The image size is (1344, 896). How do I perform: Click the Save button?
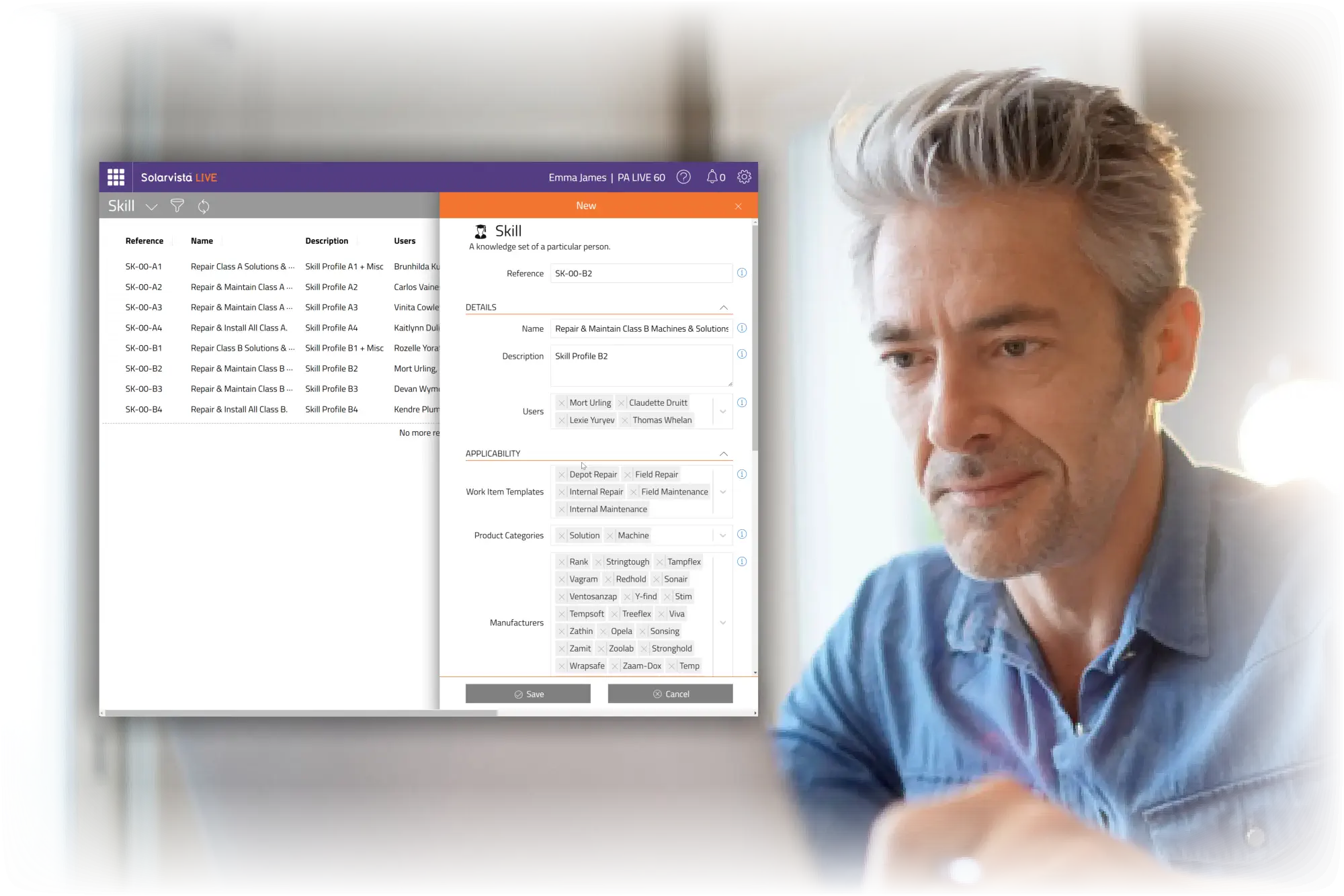(528, 694)
